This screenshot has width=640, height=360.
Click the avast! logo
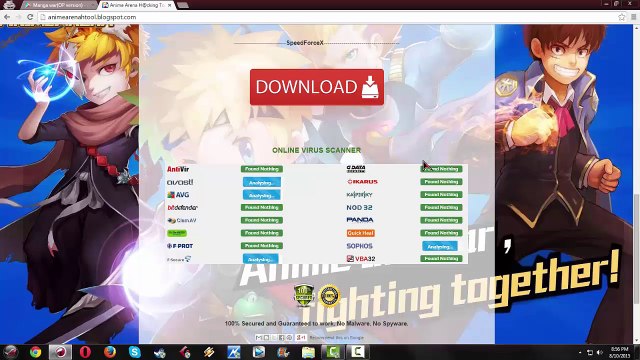[x=180, y=182]
